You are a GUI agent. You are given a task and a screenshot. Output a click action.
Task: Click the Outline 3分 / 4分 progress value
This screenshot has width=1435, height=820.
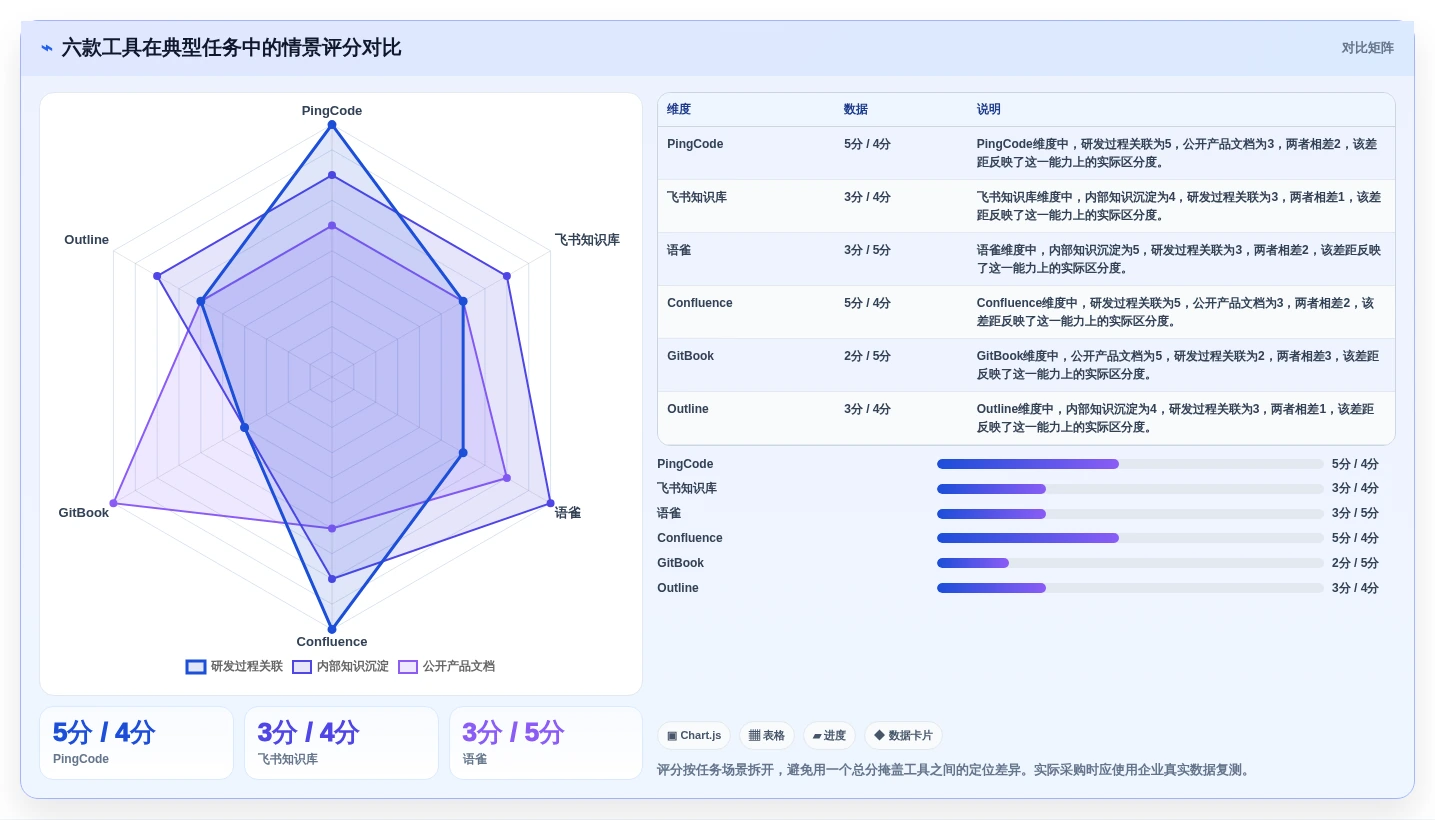coord(1355,588)
